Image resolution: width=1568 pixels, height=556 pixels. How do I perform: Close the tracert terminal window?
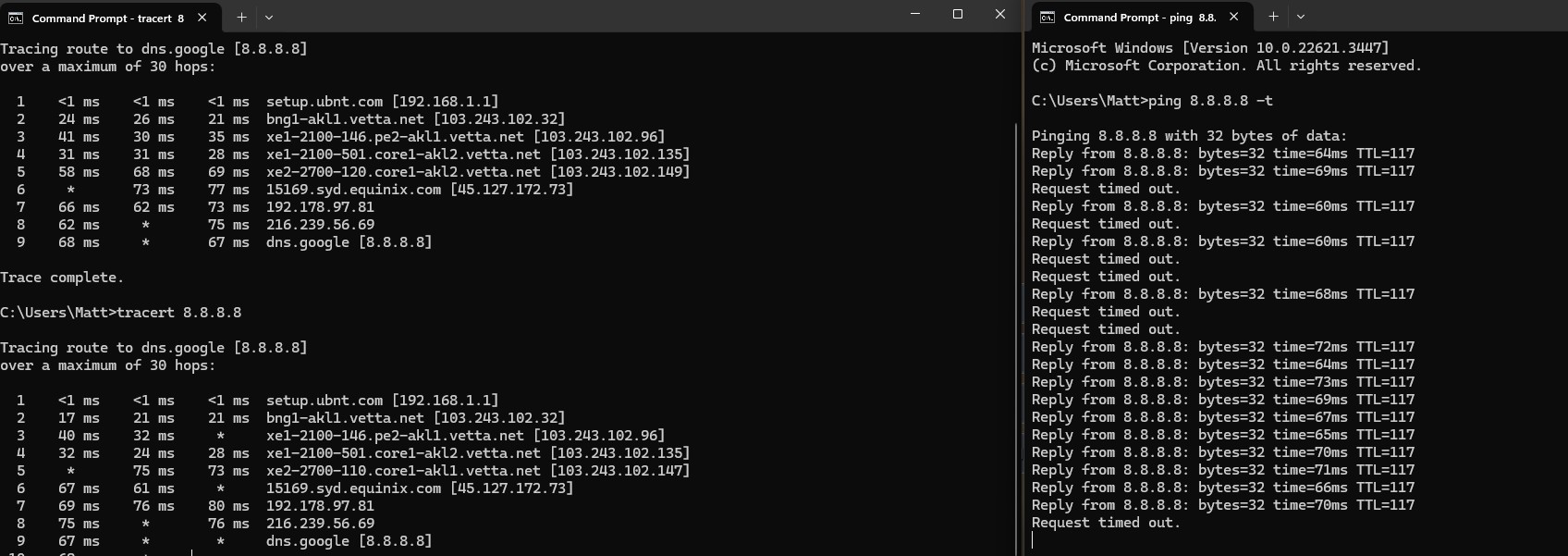pyautogui.click(x=999, y=15)
